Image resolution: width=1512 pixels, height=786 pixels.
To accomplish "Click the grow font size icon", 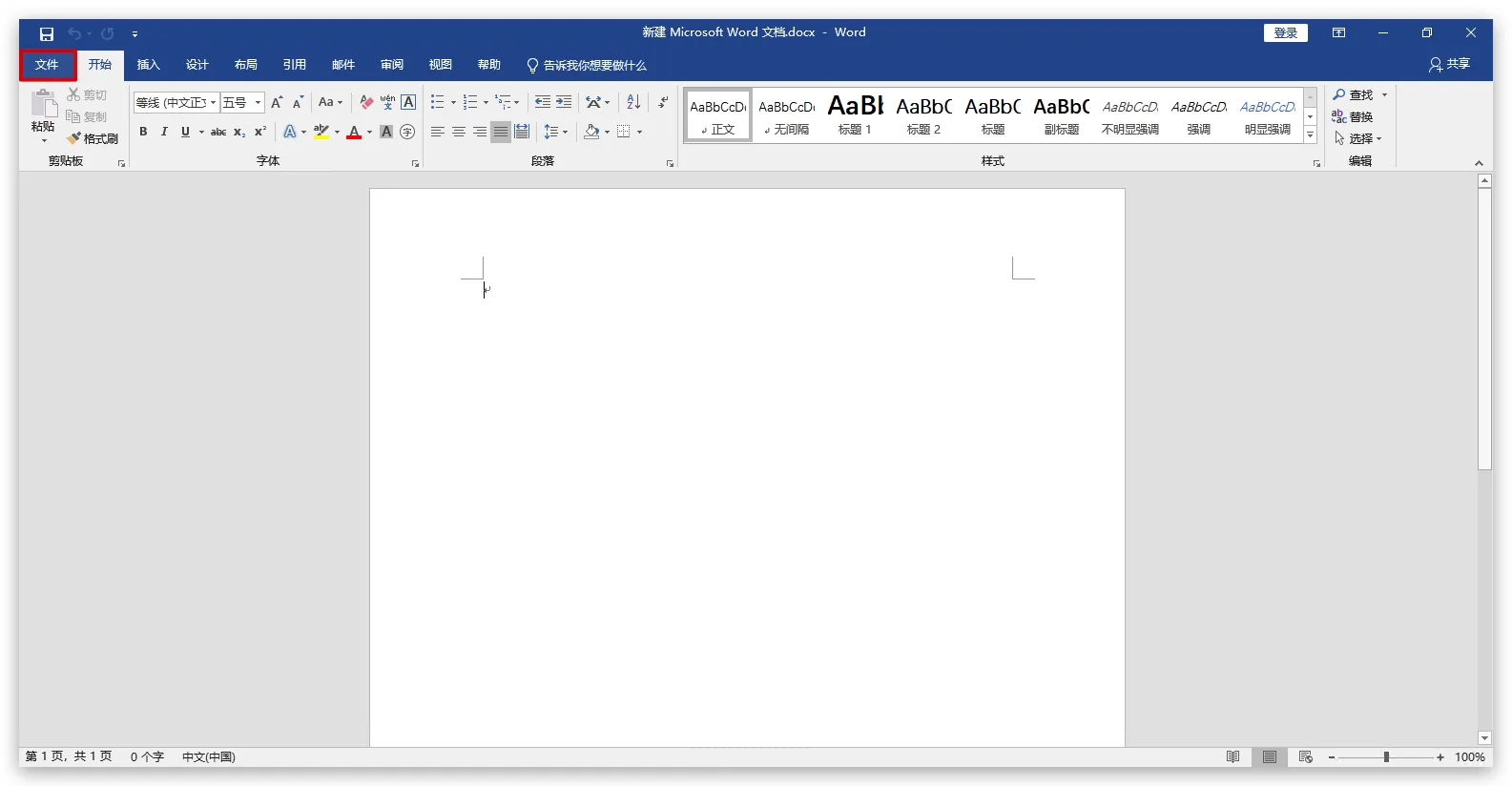I will pos(277,102).
